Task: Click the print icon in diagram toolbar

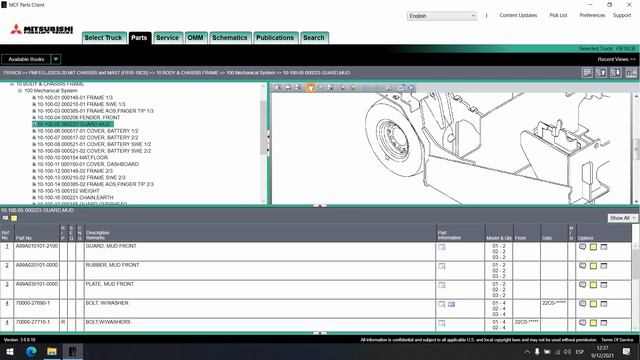Action: point(288,88)
